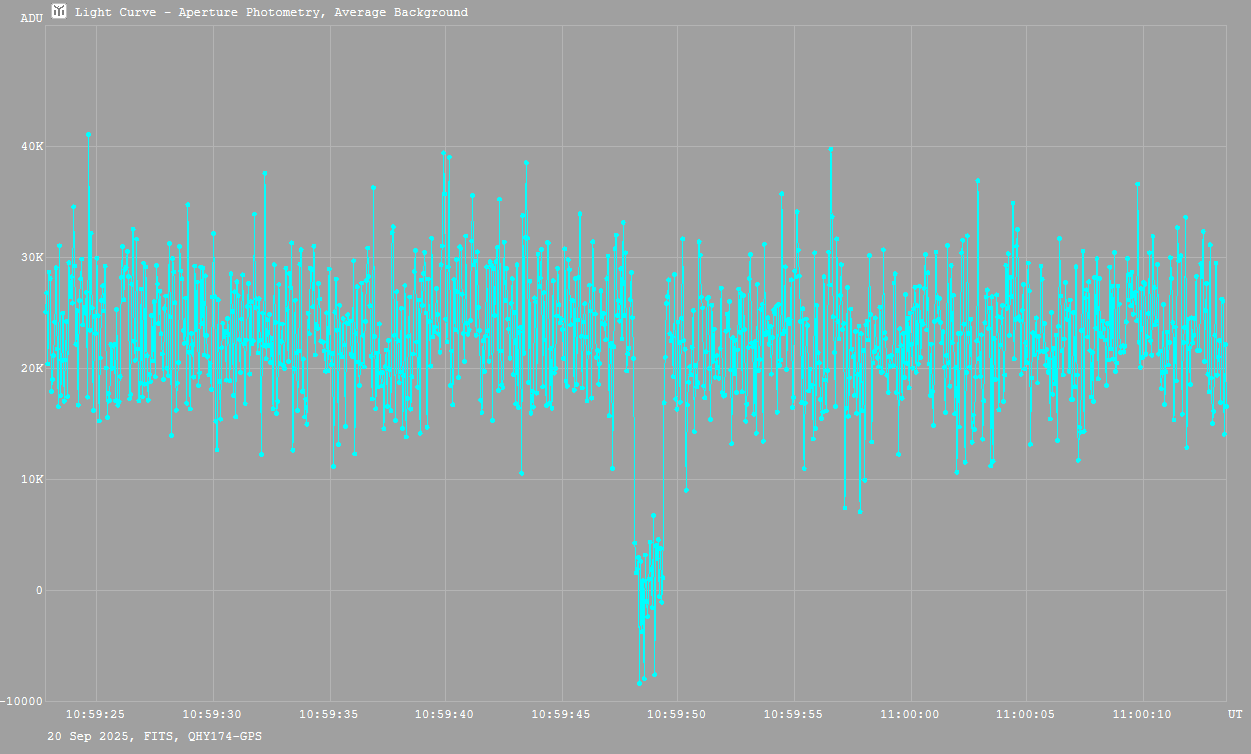Select the 11:00:00 time axis label
Viewport: 1251px width, 754px height.
coord(909,715)
